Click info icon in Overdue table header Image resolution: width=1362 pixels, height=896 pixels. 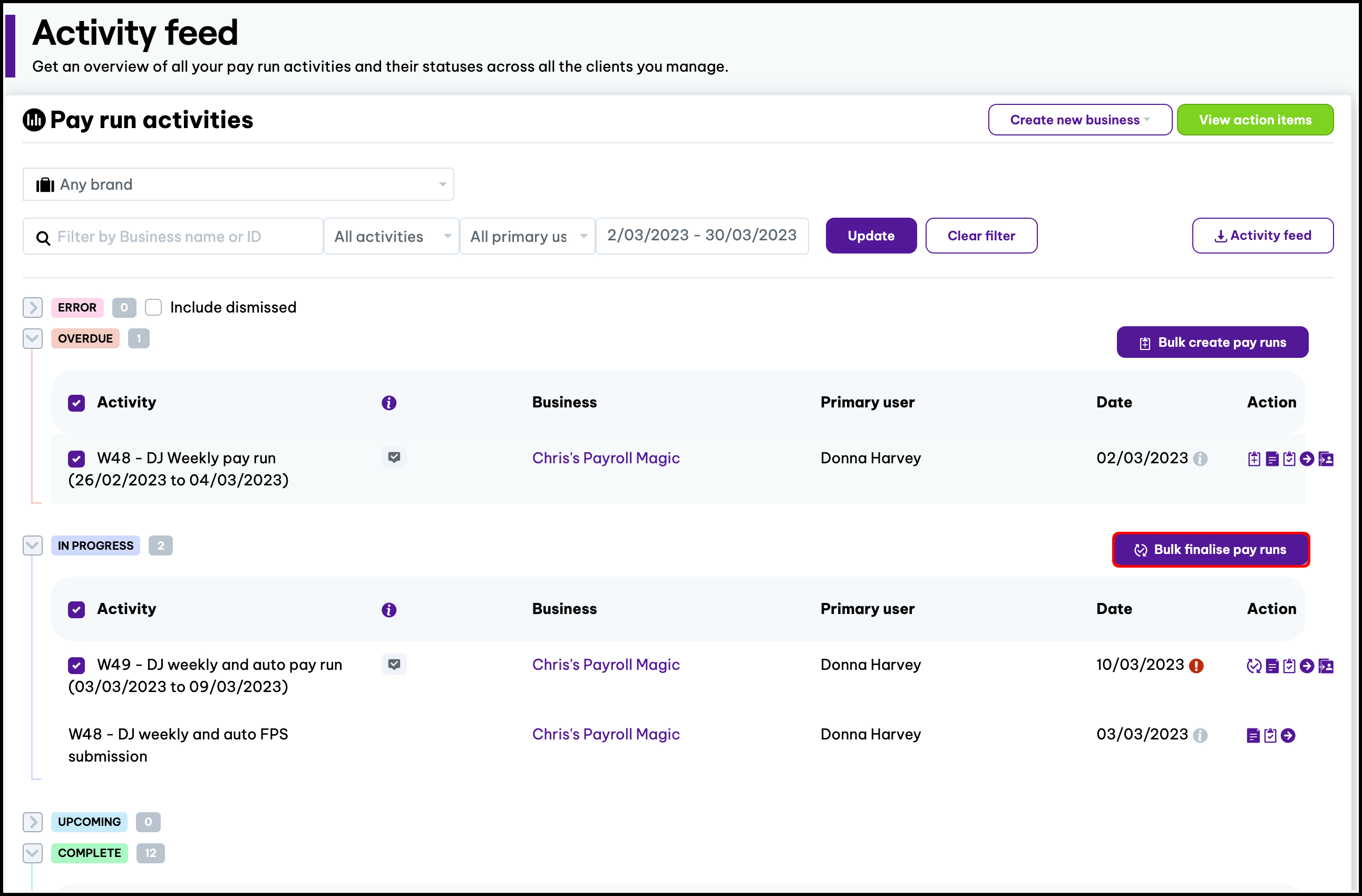click(x=389, y=403)
